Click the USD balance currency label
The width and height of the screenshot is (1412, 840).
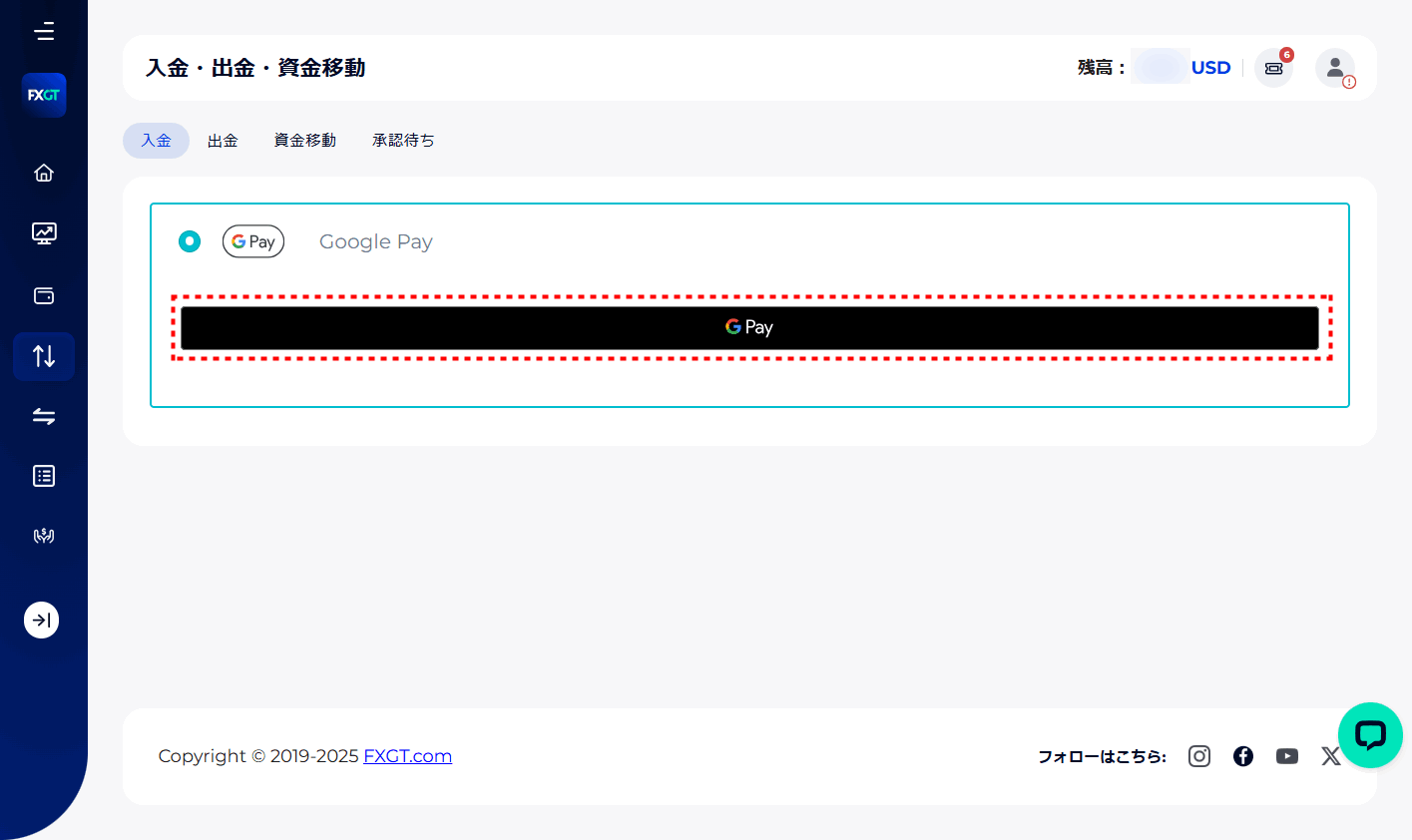[x=1210, y=68]
